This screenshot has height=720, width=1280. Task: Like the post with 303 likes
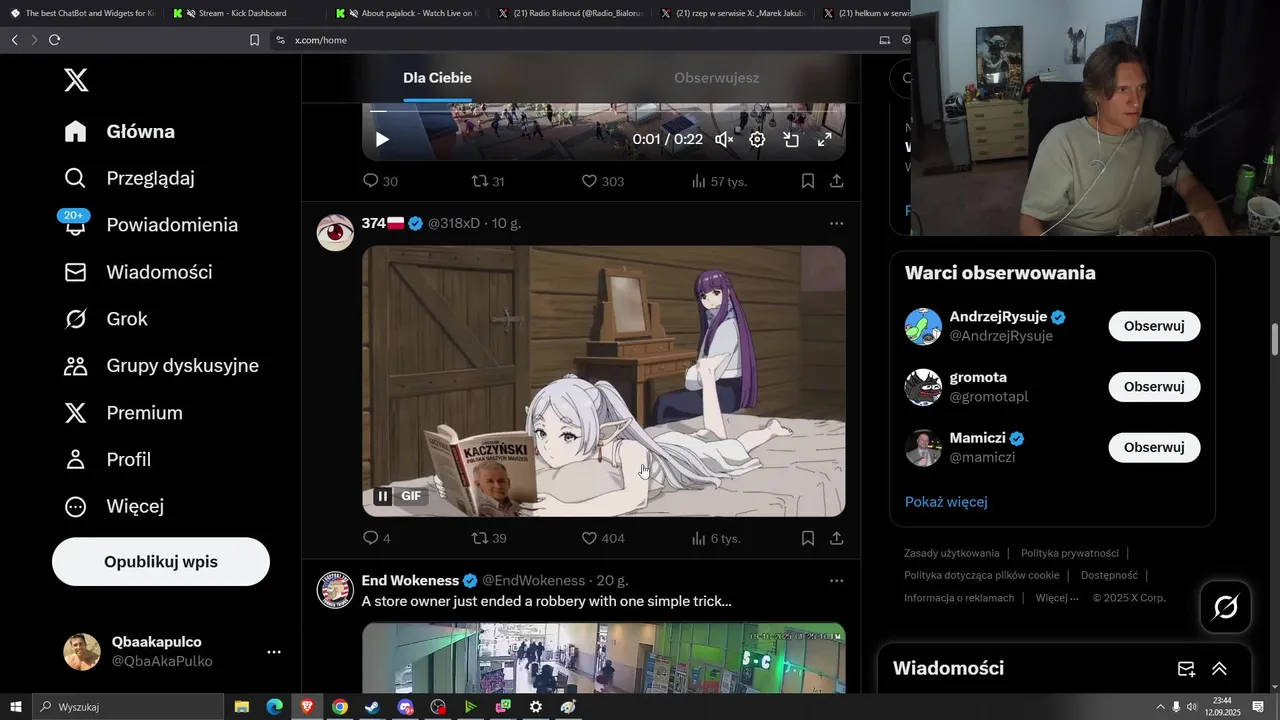click(603, 181)
